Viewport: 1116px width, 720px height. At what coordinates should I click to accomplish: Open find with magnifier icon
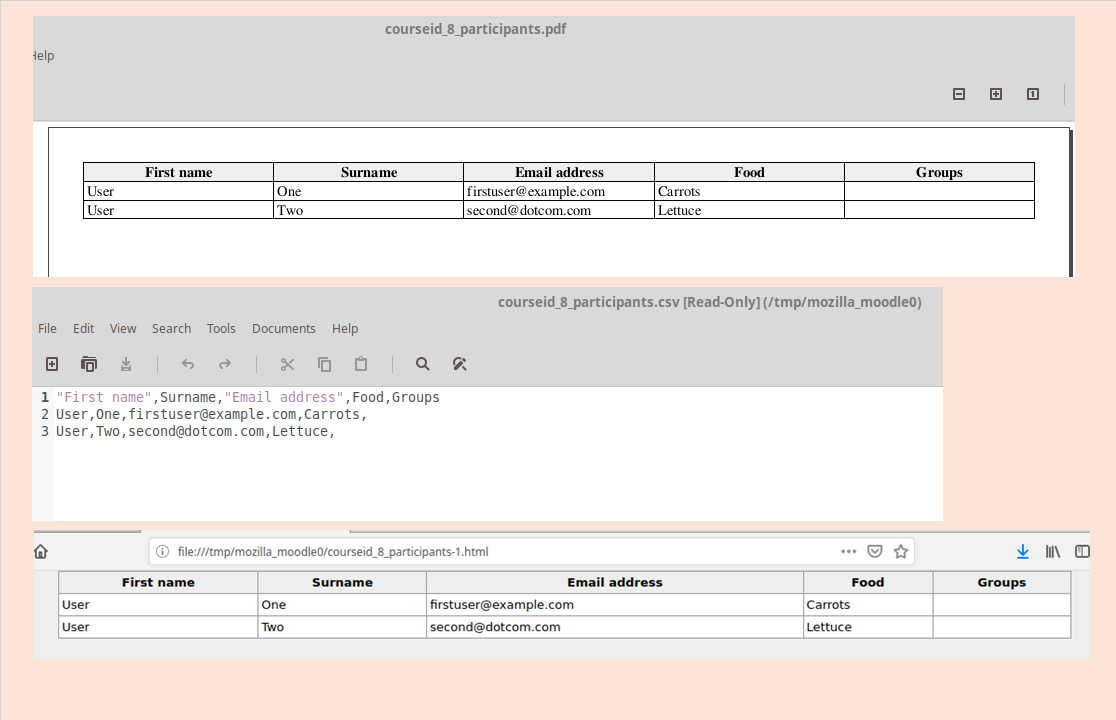(423, 364)
